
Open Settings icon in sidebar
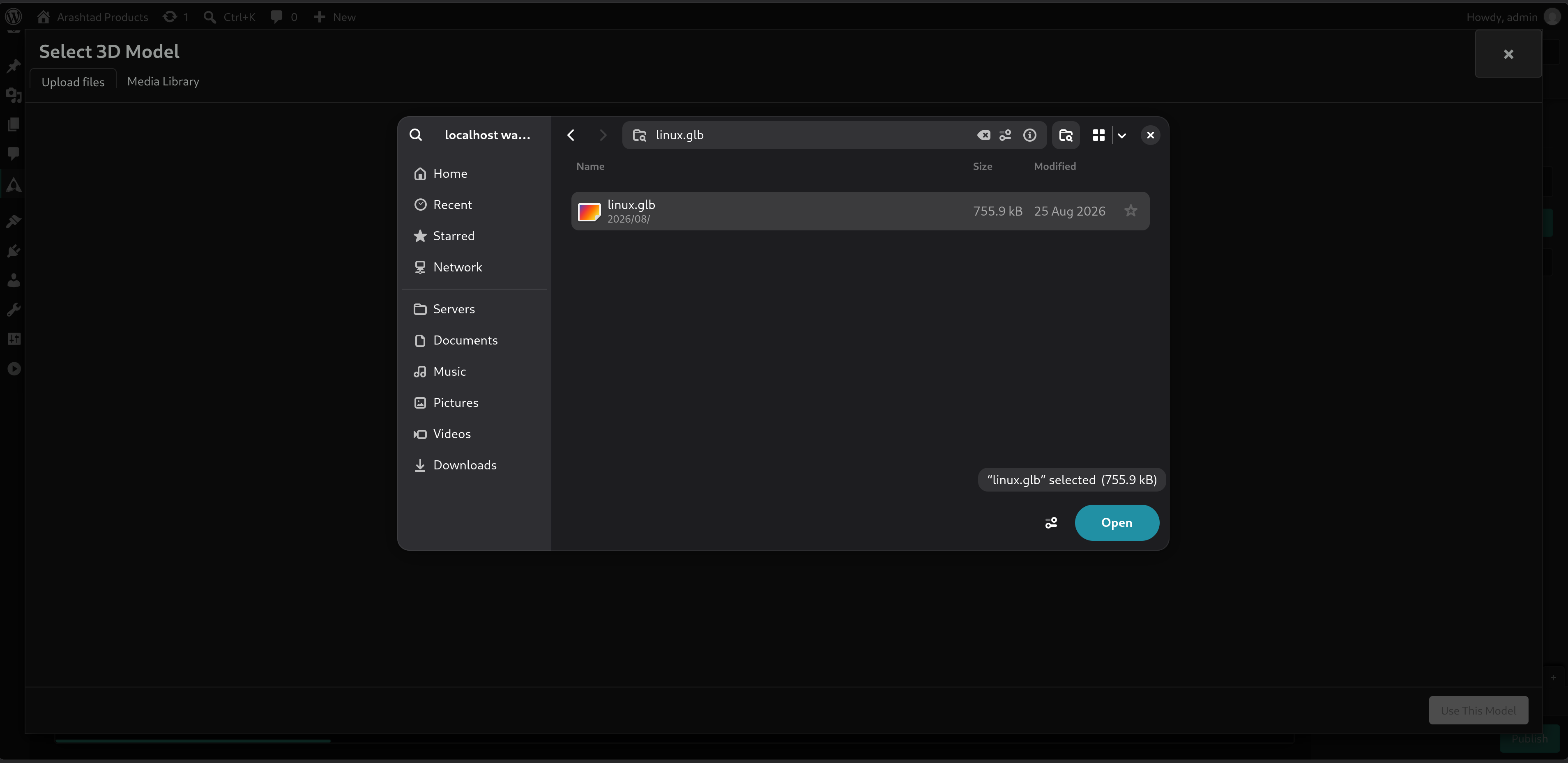pos(14,339)
